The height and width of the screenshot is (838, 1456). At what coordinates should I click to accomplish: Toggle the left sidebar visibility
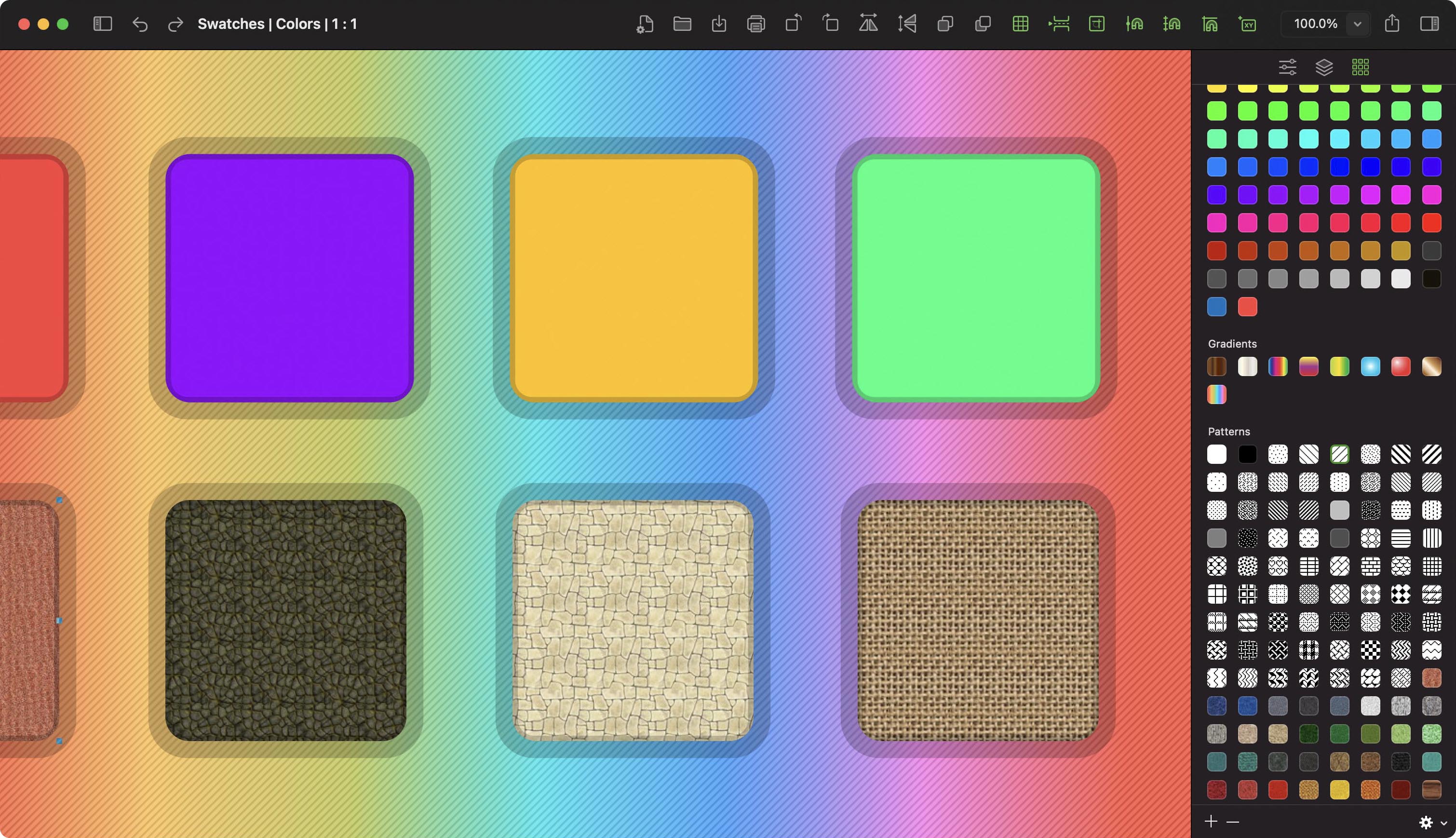(102, 24)
